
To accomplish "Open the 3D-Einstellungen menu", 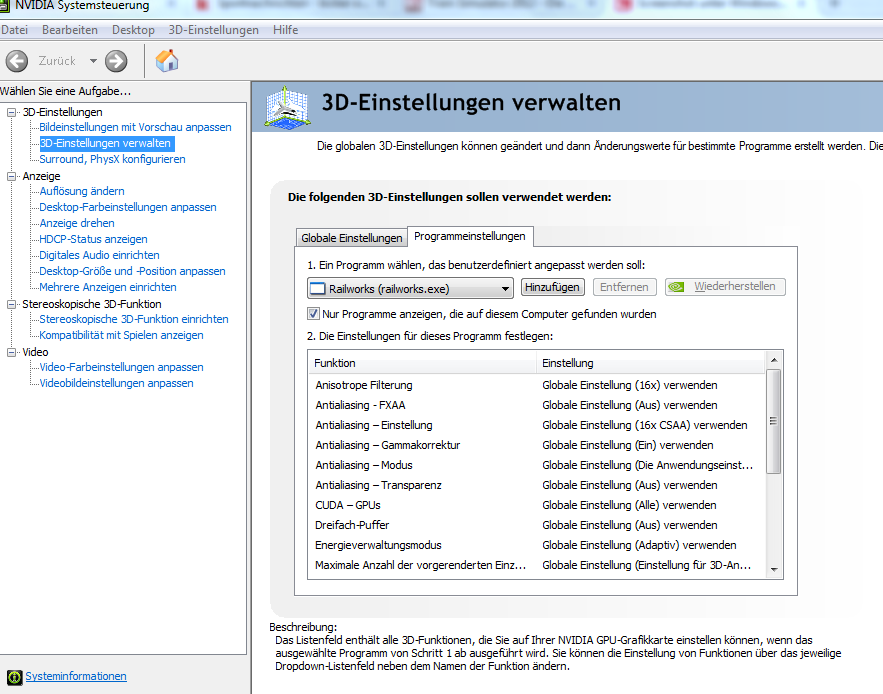I will [213, 30].
